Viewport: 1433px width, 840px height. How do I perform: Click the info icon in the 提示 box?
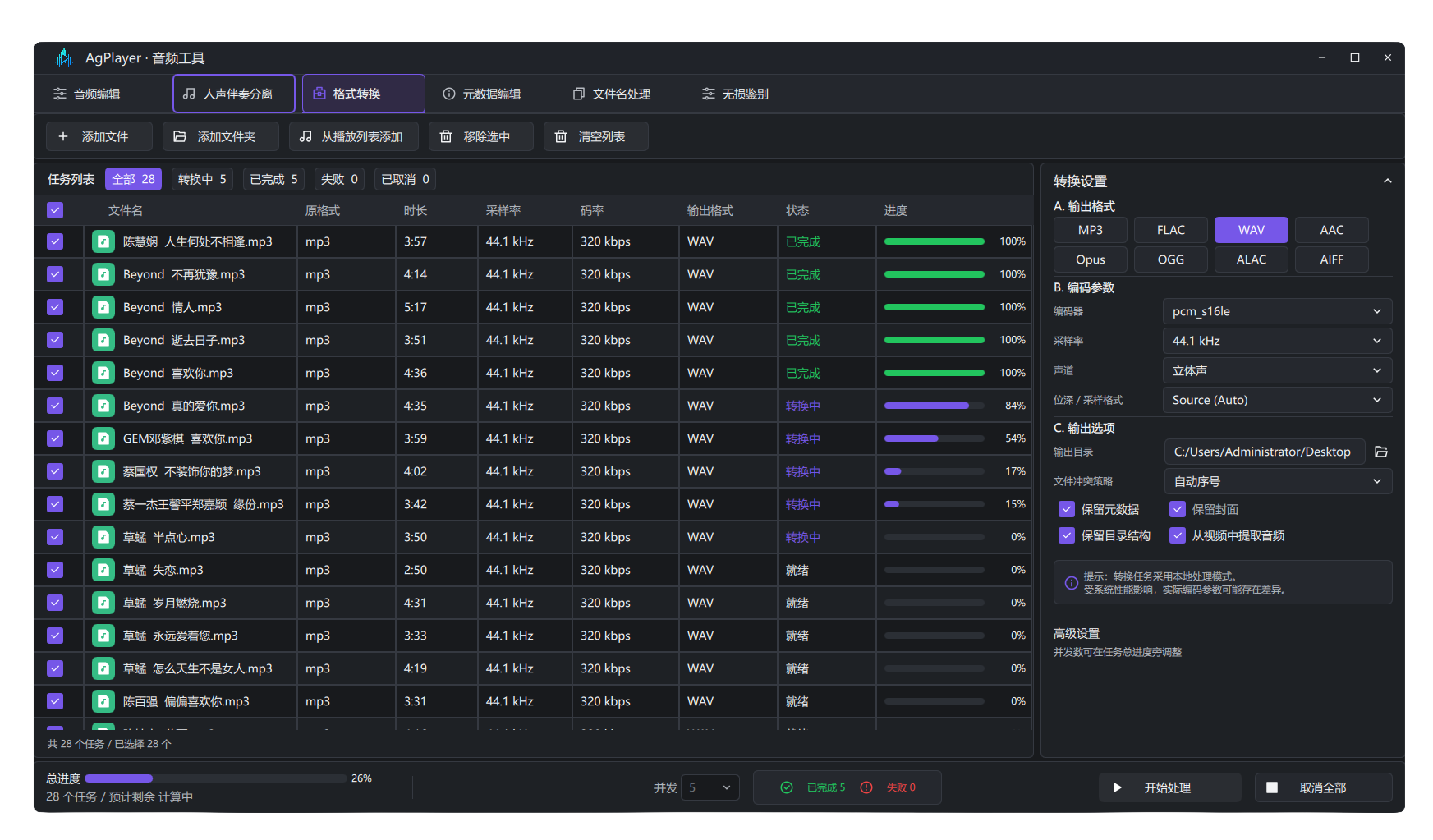click(x=1072, y=583)
